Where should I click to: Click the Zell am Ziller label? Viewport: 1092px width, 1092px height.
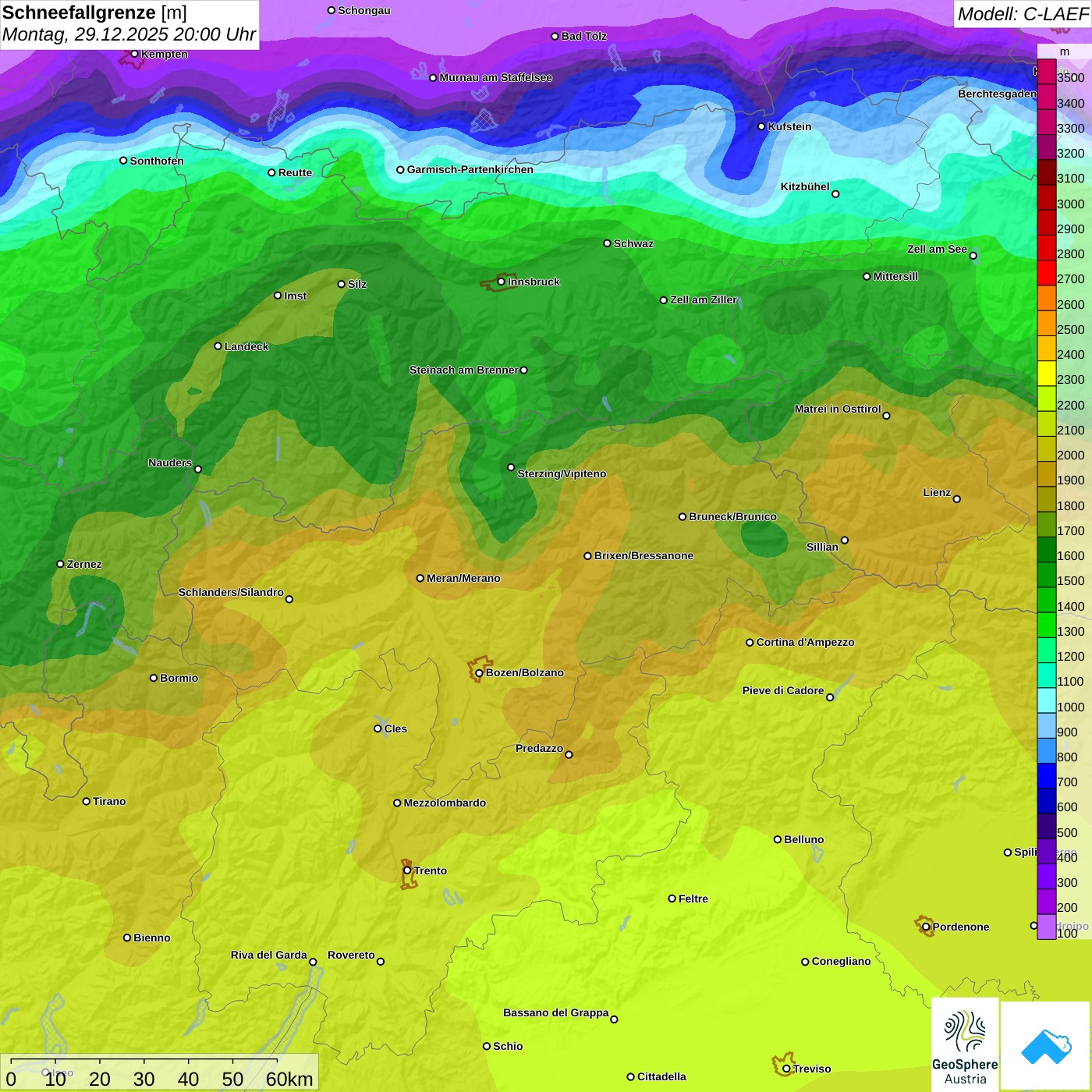704,300
